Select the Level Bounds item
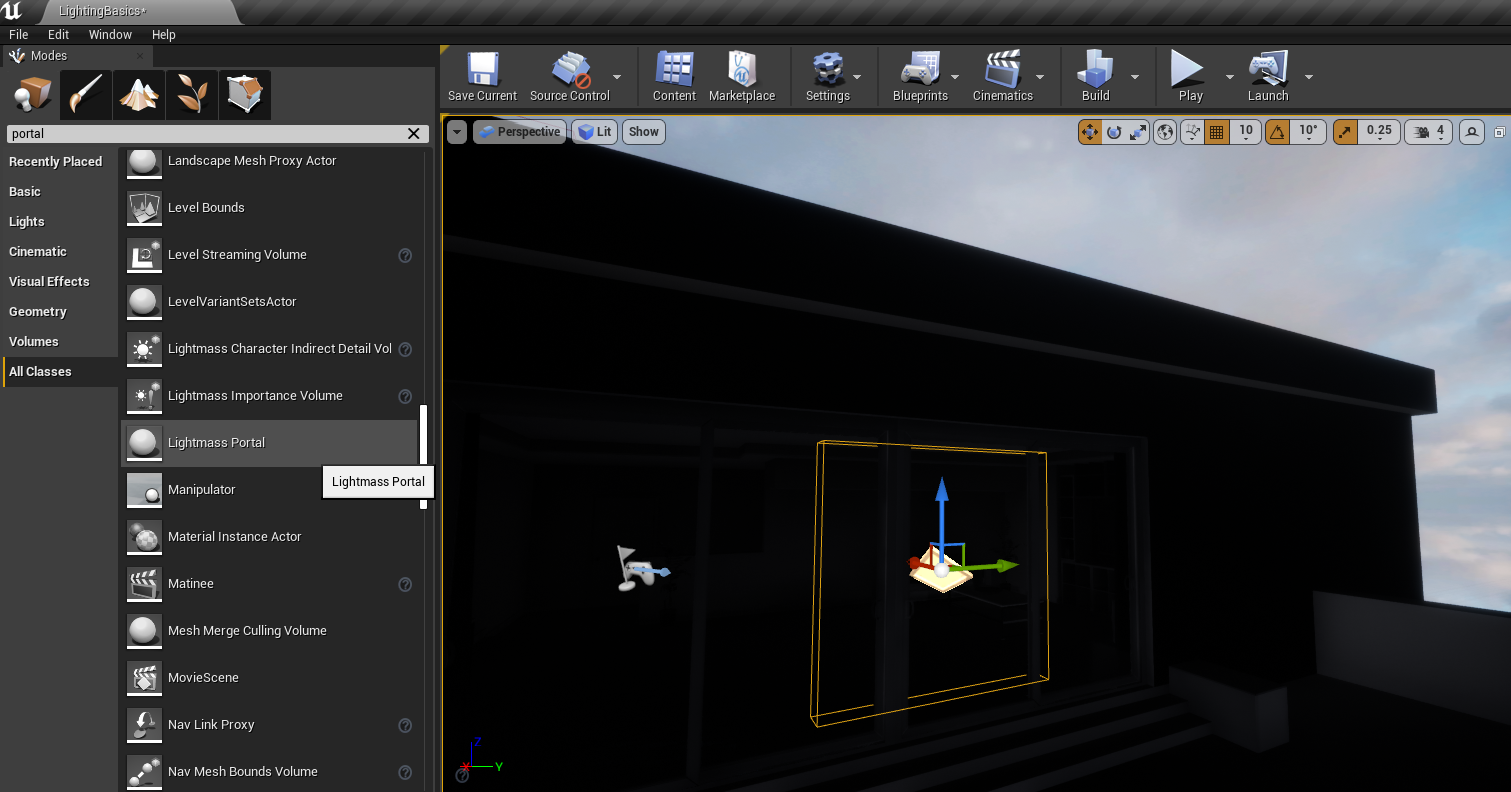 (x=269, y=207)
